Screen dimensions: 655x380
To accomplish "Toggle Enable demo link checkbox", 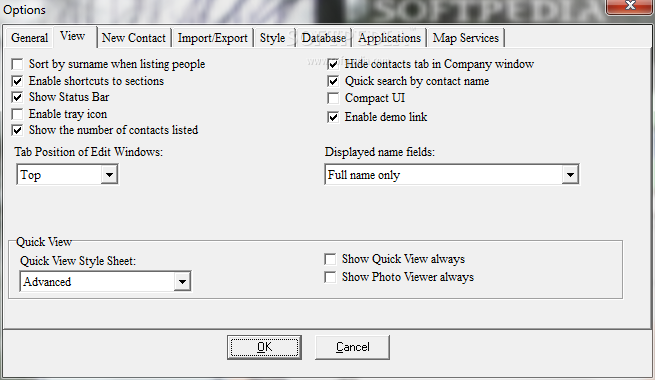I will pyautogui.click(x=333, y=117).
